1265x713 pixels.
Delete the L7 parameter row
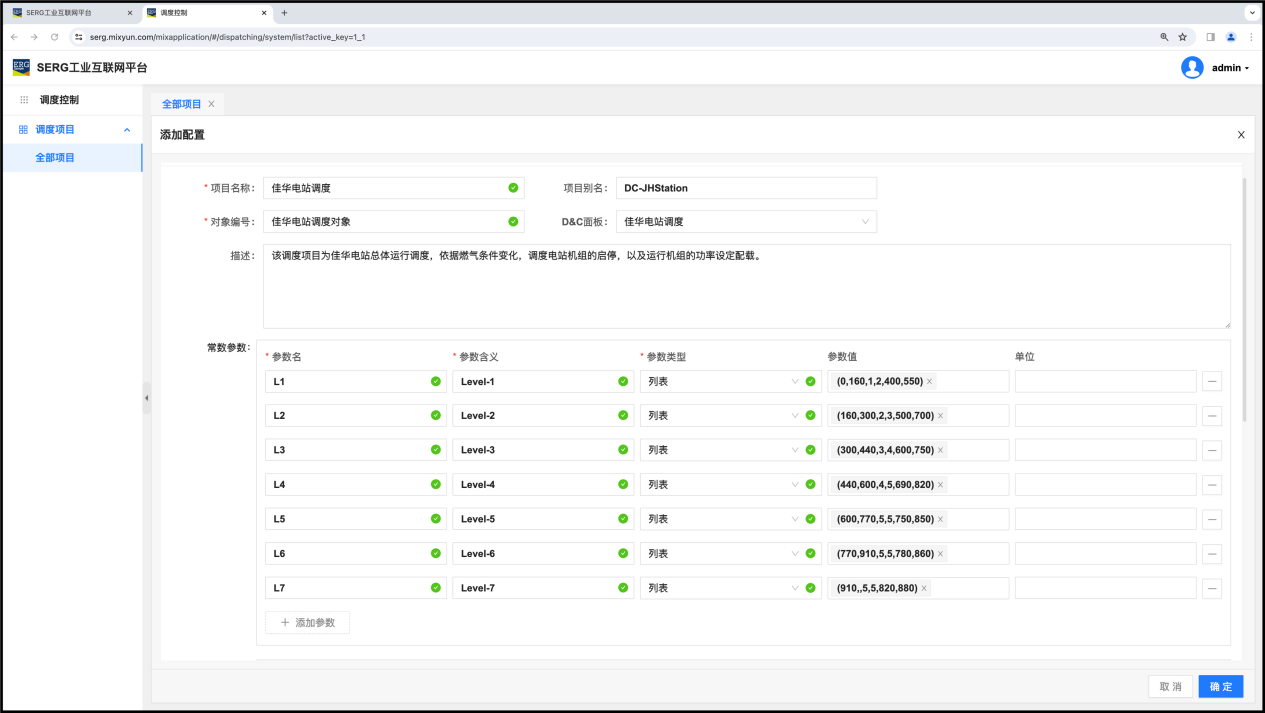point(1212,589)
